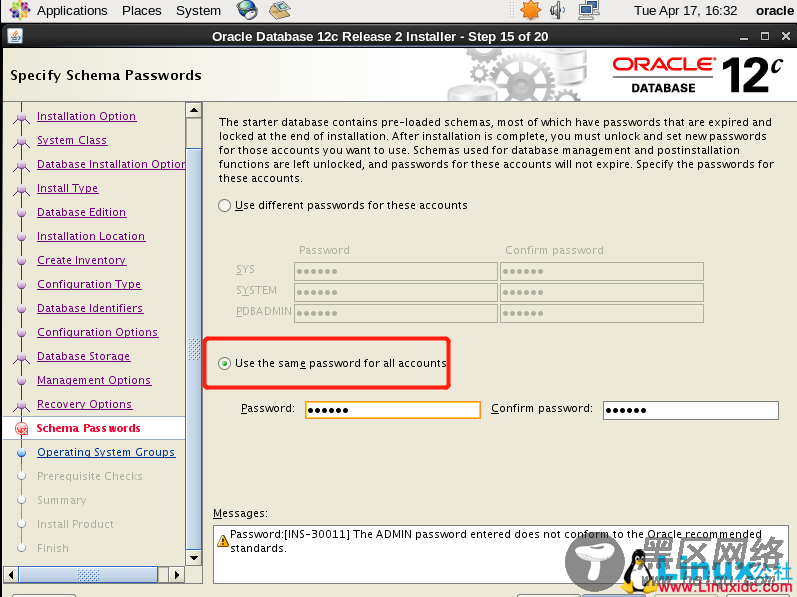
Task: Open Database Identifiers step
Action: [90, 308]
